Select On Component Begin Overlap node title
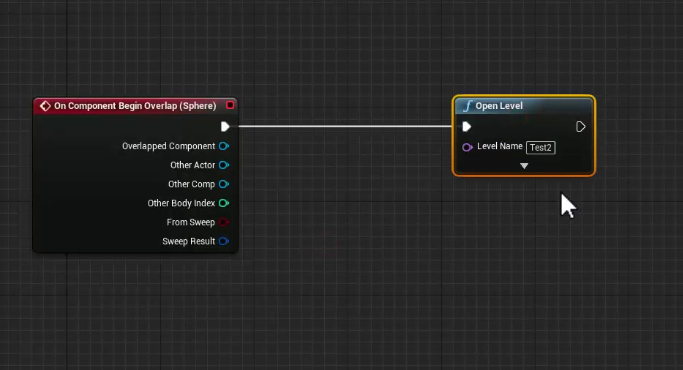The width and height of the screenshot is (683, 370). point(135,106)
